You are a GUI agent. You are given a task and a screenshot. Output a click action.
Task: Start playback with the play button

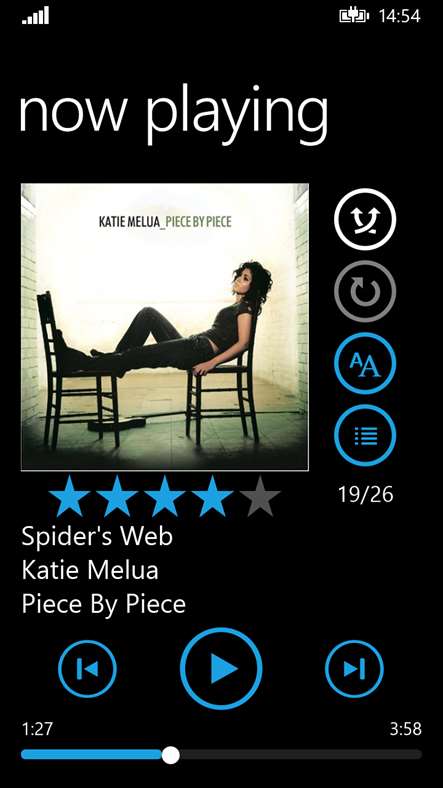[x=221, y=668]
